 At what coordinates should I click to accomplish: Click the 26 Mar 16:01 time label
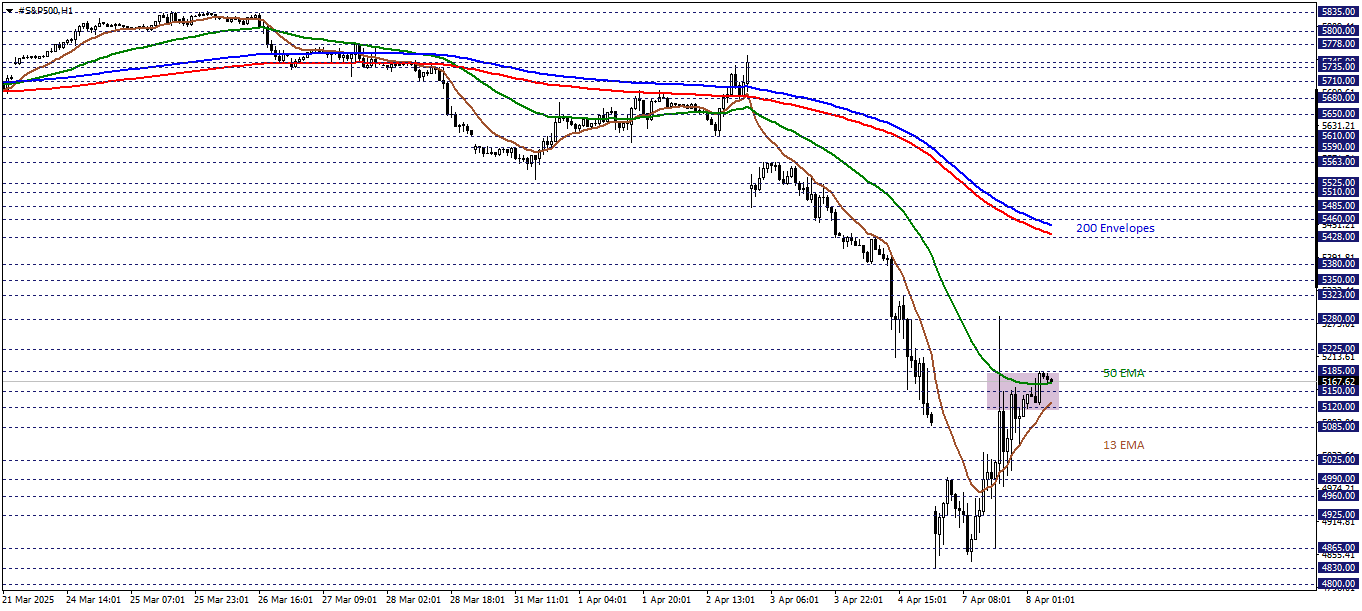point(285,600)
